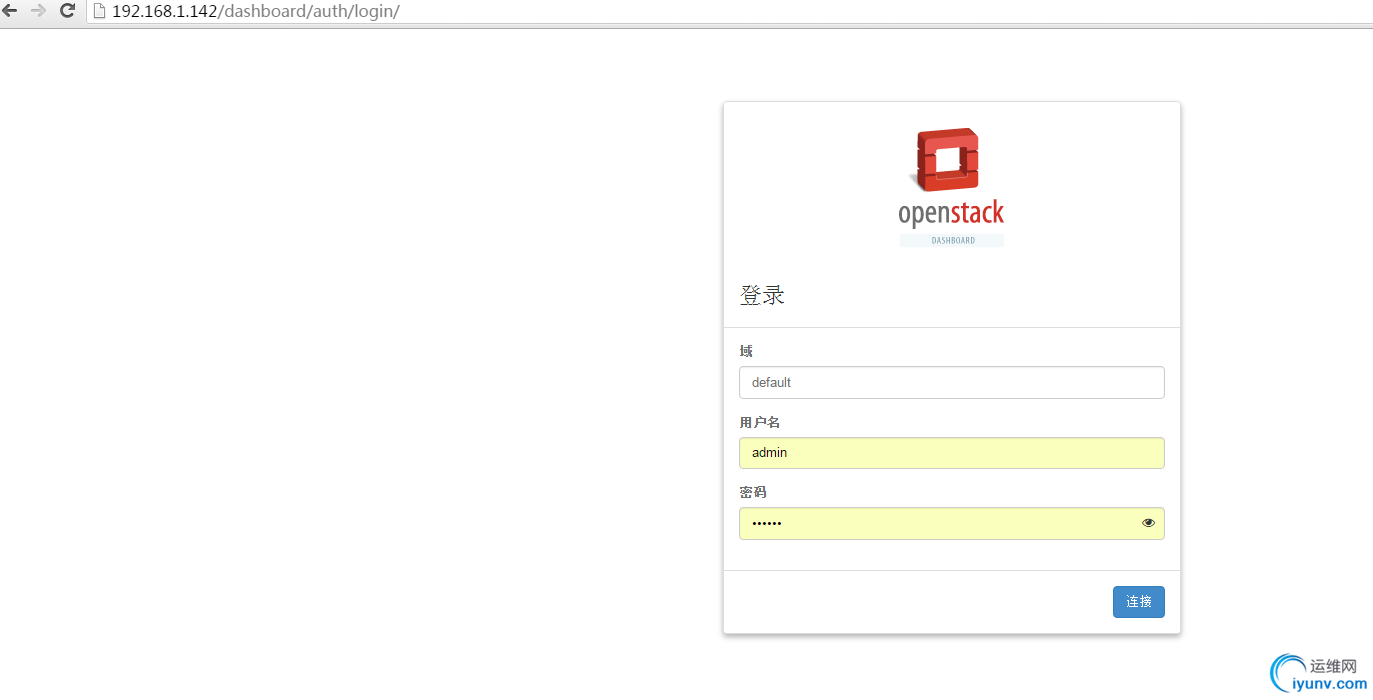Click the 域 field label
The image size is (1373, 700).
[x=746, y=351]
